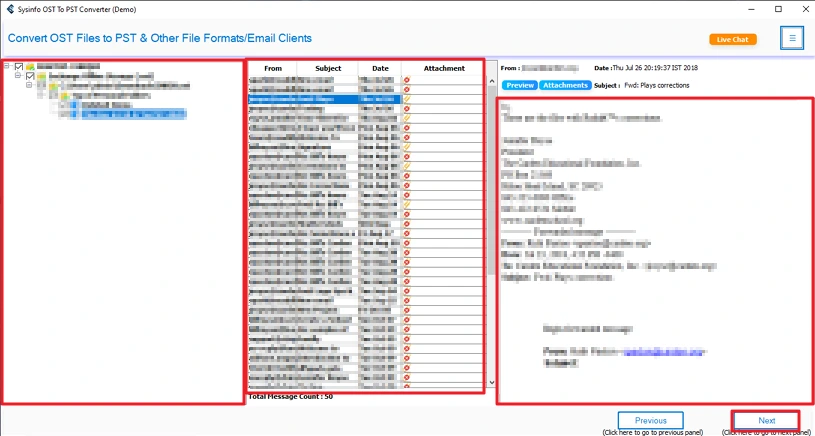Viewport: 815px width, 436px height.
Task: Sort messages by the Subject column header
Action: (x=328, y=68)
